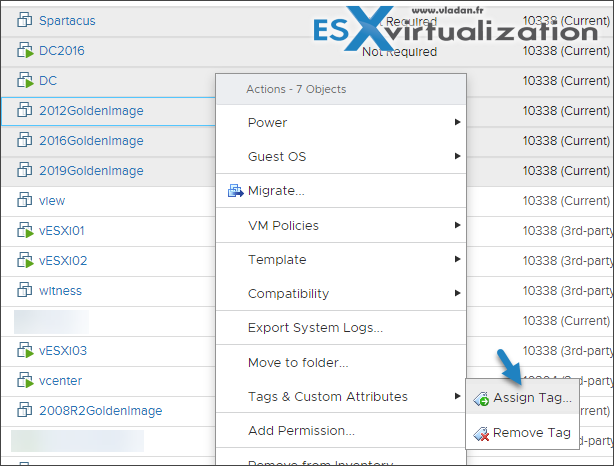Open the vcenter VM link
The width and height of the screenshot is (614, 466).
[x=60, y=381]
